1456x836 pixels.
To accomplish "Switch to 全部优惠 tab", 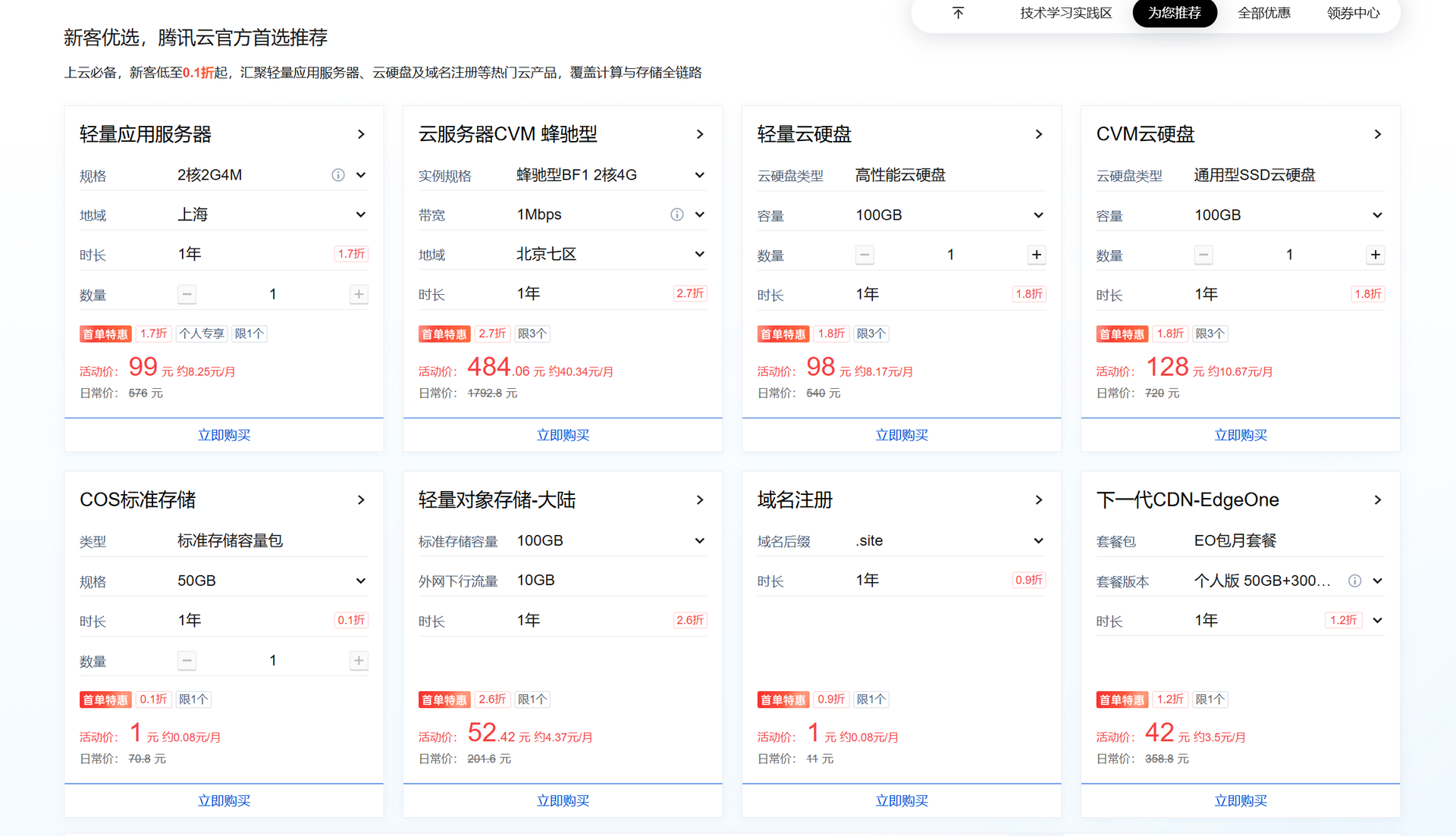I will click(x=1264, y=13).
